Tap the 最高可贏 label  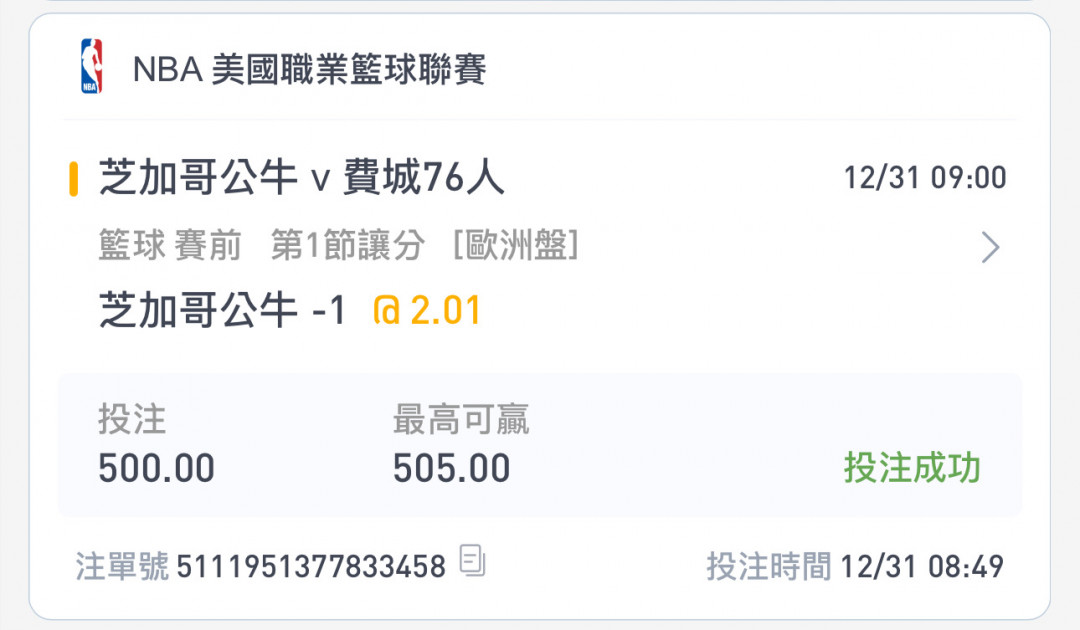coord(461,421)
